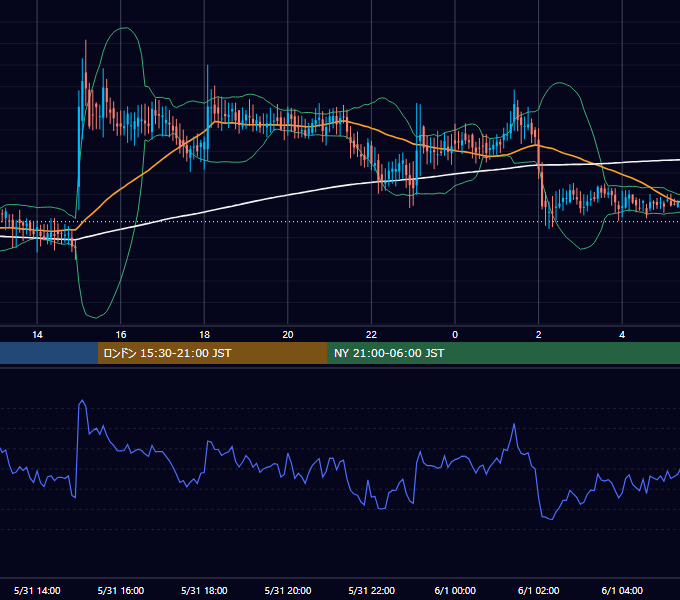
Task: Click the '18' hour label on price chart axis
Action: point(204,335)
